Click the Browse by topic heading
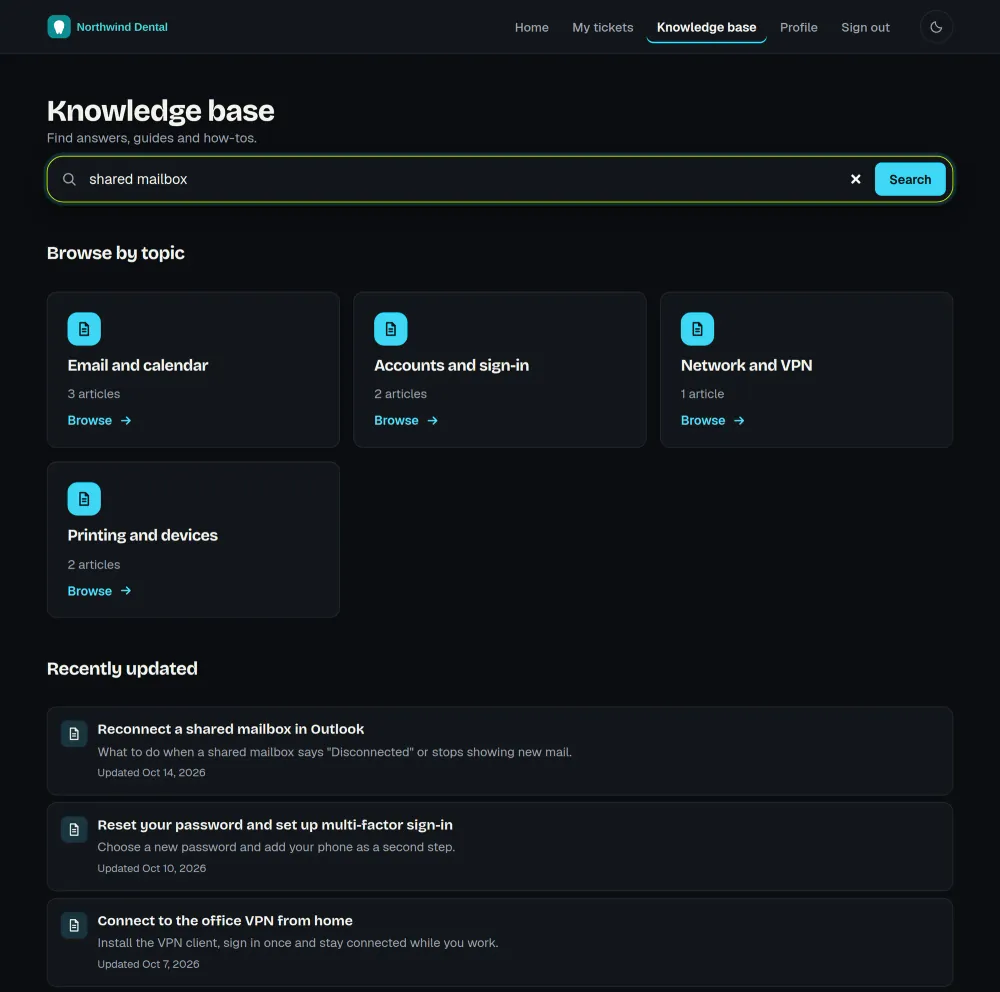 click(115, 253)
